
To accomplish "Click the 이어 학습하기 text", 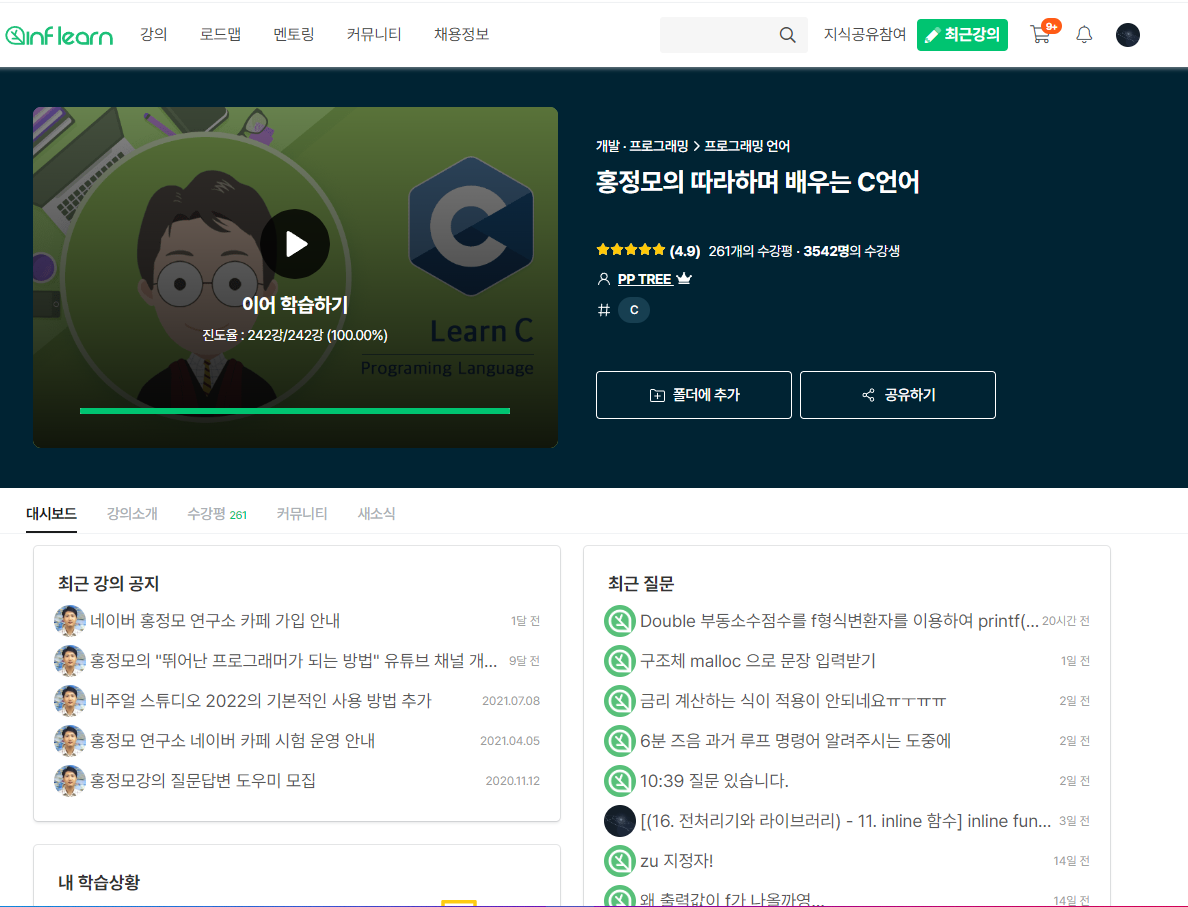I will [x=295, y=305].
